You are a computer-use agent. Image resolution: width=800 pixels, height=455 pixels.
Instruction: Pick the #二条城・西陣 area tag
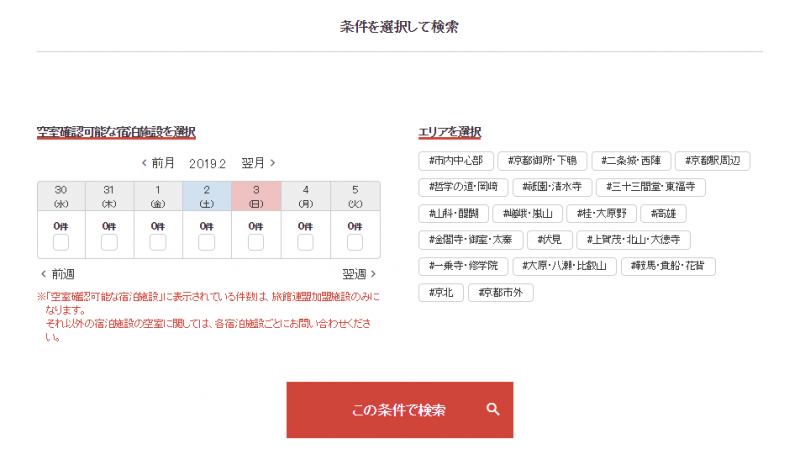point(630,161)
